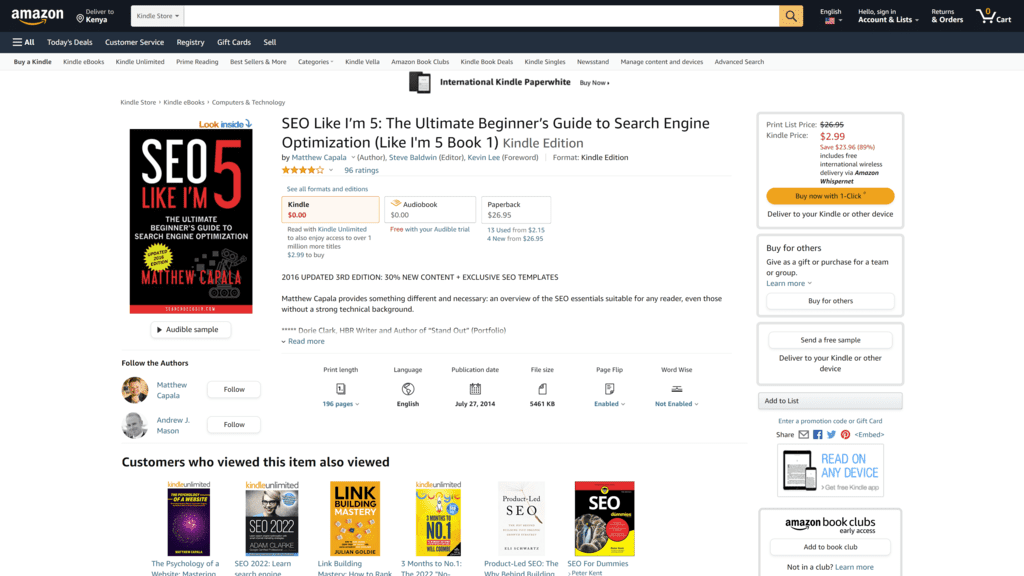
Task: Click the Embed share link
Action: pyautogui.click(x=869, y=434)
